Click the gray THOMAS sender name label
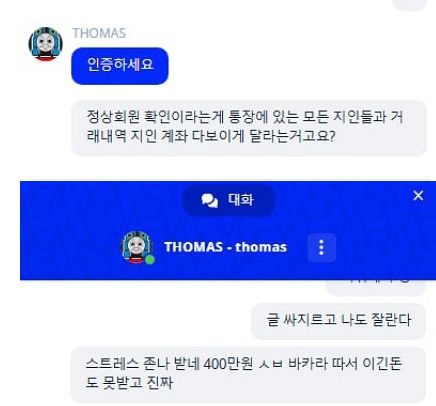Image resolution: width=436 pixels, height=406 pixels. tap(99, 33)
